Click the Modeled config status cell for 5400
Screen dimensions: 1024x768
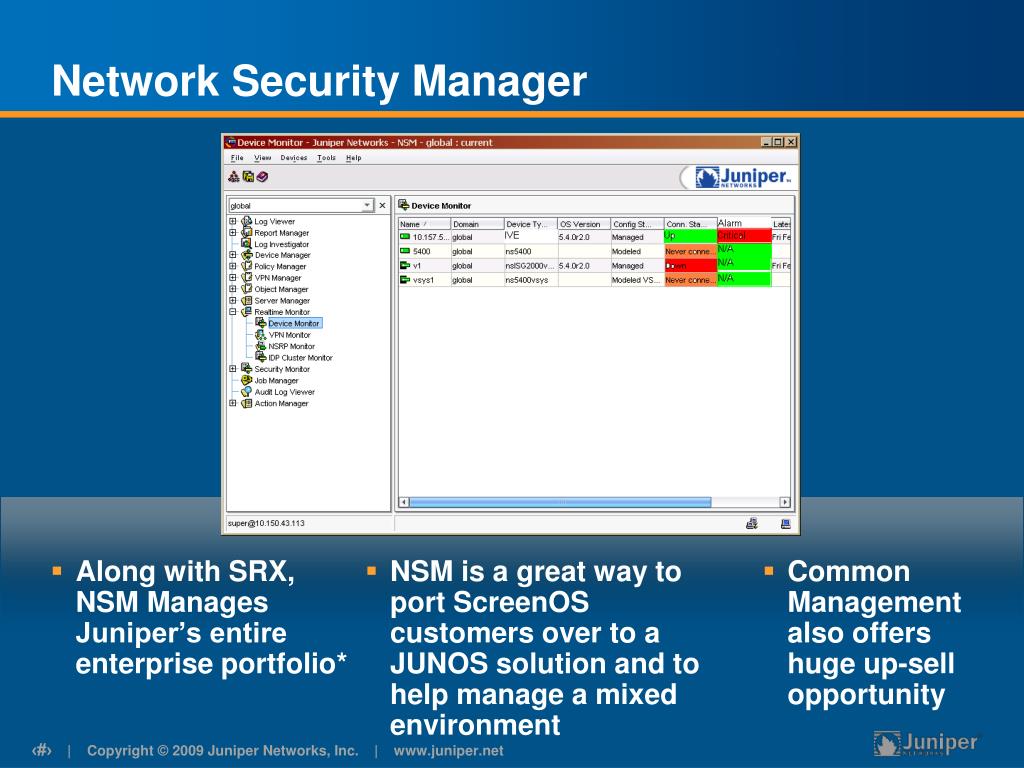point(637,251)
